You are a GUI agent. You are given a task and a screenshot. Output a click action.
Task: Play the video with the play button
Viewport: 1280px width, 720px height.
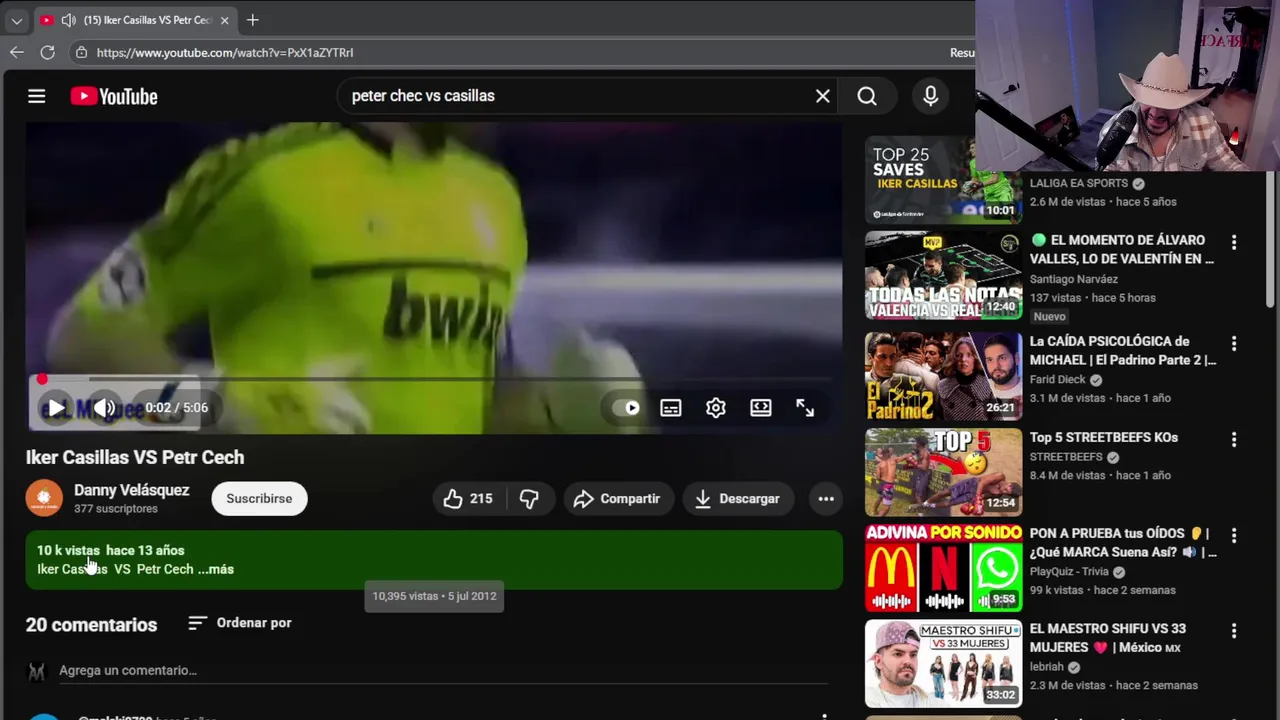click(x=56, y=407)
